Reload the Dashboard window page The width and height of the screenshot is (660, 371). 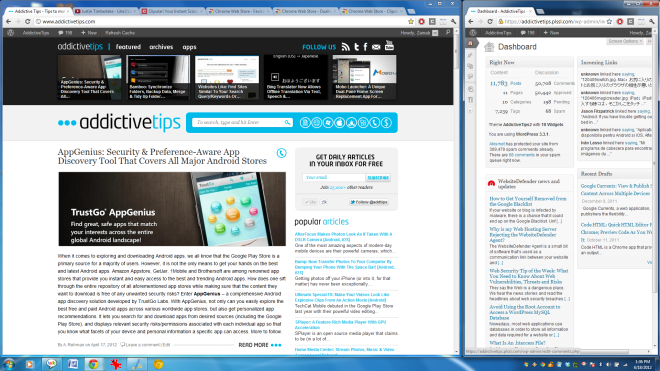click(x=490, y=21)
